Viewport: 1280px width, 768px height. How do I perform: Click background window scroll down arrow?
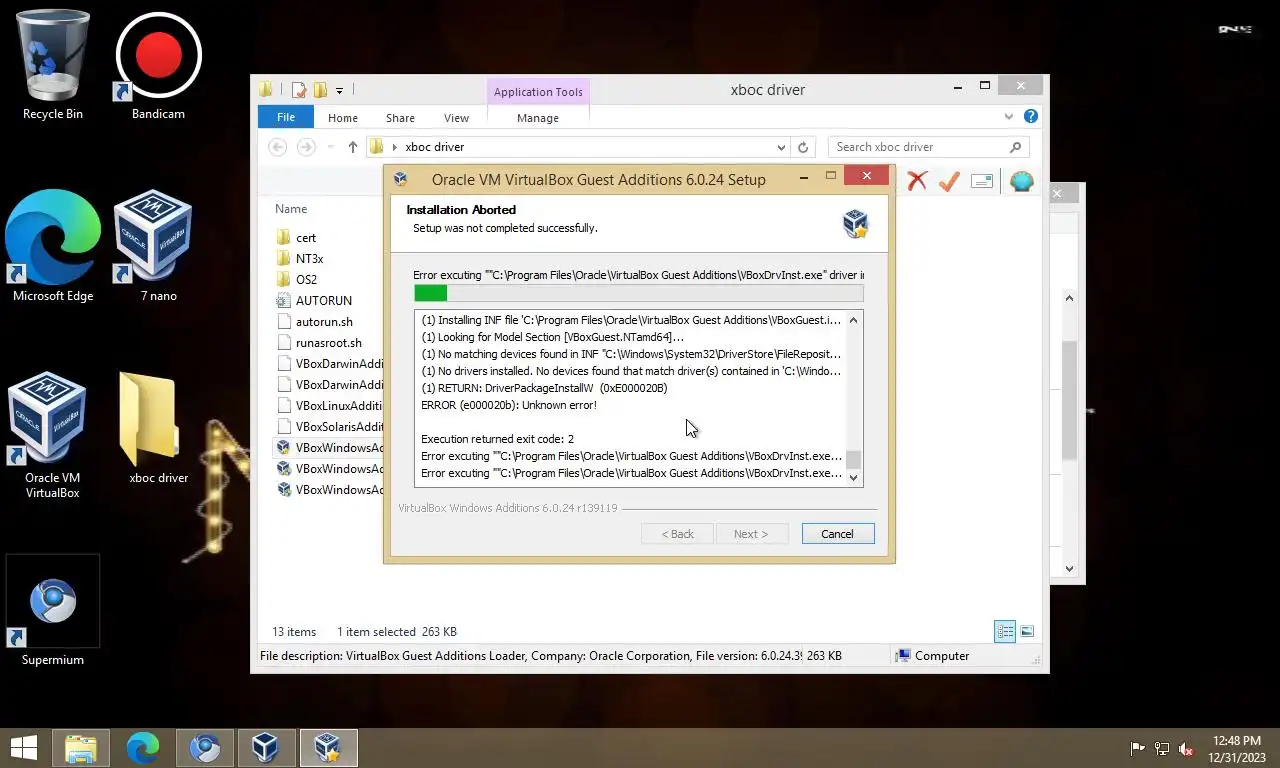tap(1069, 568)
